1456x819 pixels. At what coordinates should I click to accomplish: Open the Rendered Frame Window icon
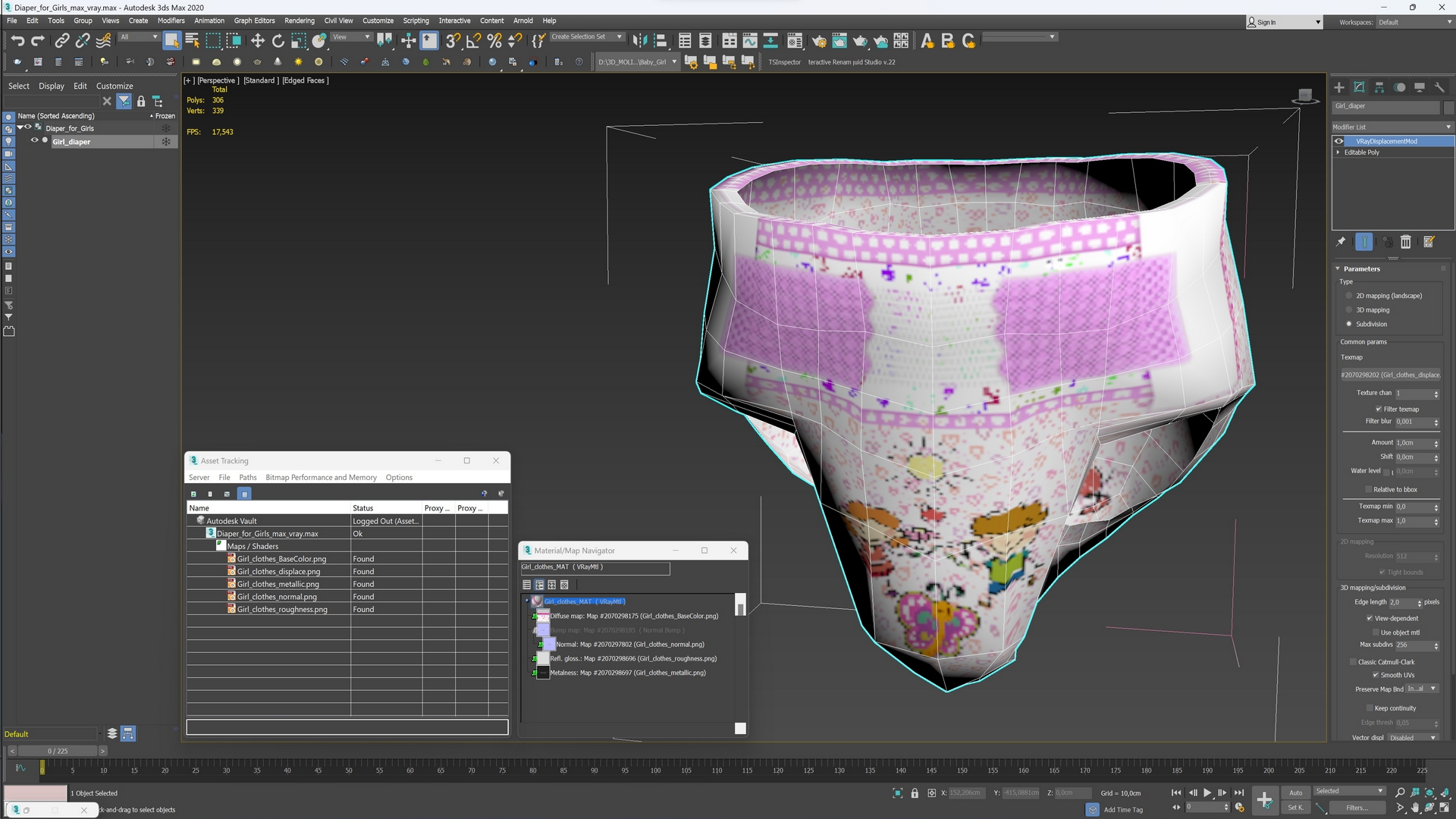click(839, 40)
